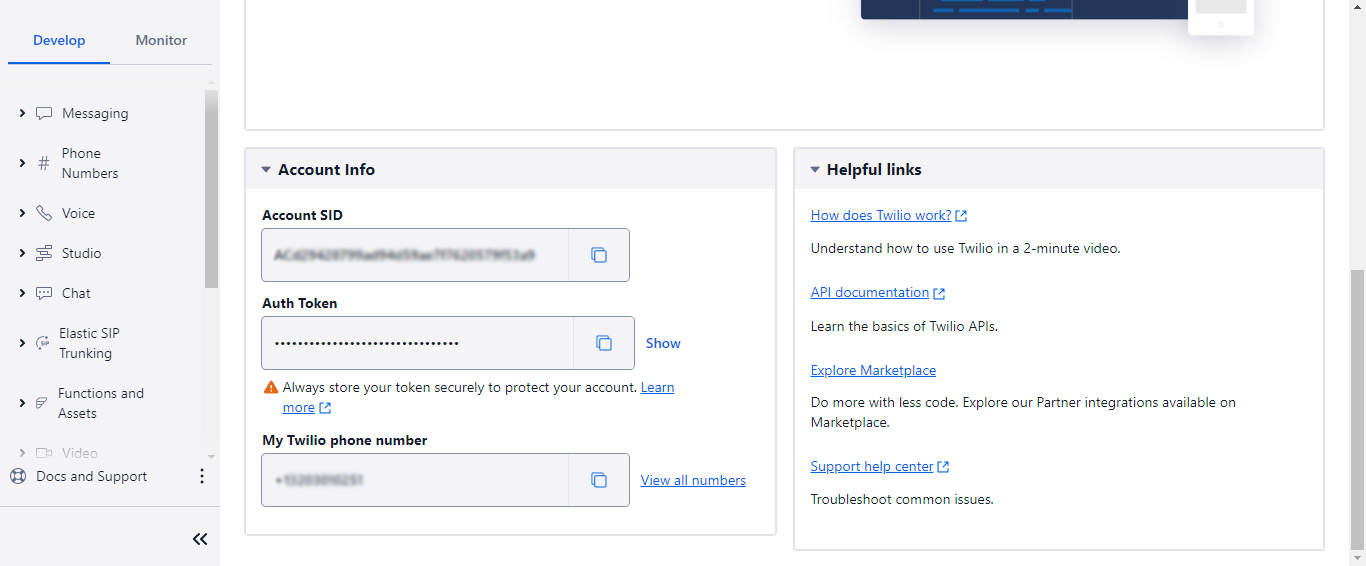Open the three-dot menu beside Docs and Support
Screen dimensions: 1366x566
[201, 476]
